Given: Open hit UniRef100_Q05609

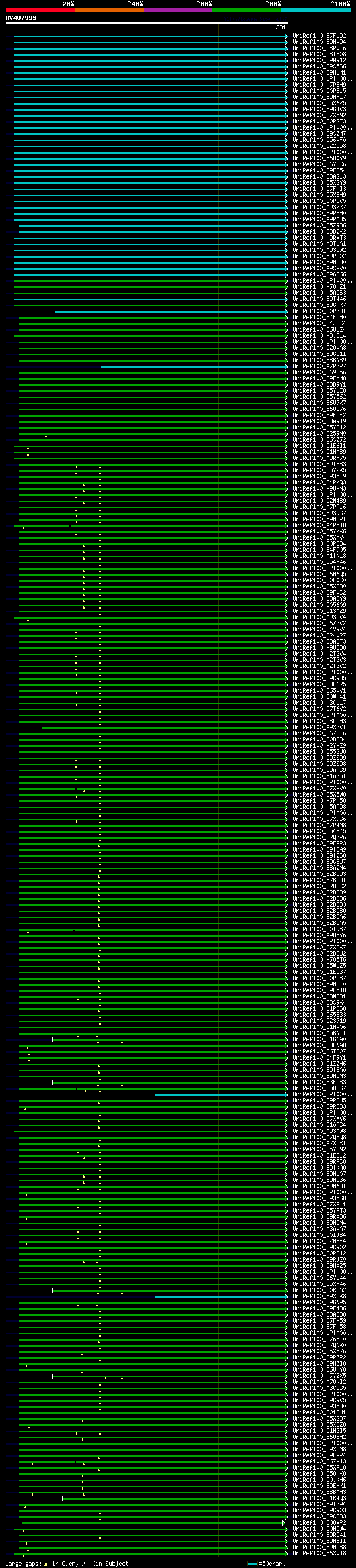Looking at the screenshot, I should coord(319,605).
